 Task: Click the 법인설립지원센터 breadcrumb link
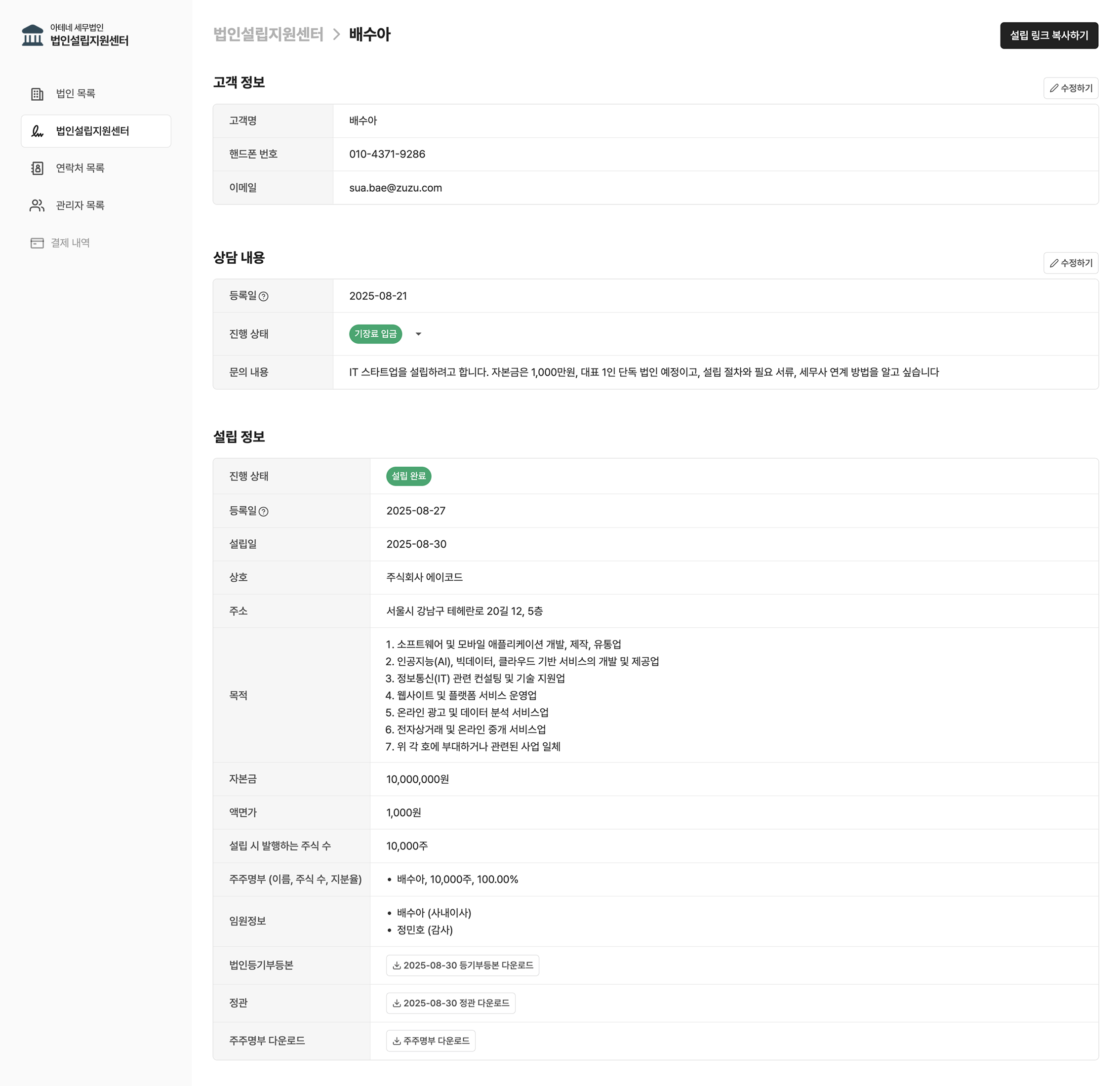coord(268,34)
